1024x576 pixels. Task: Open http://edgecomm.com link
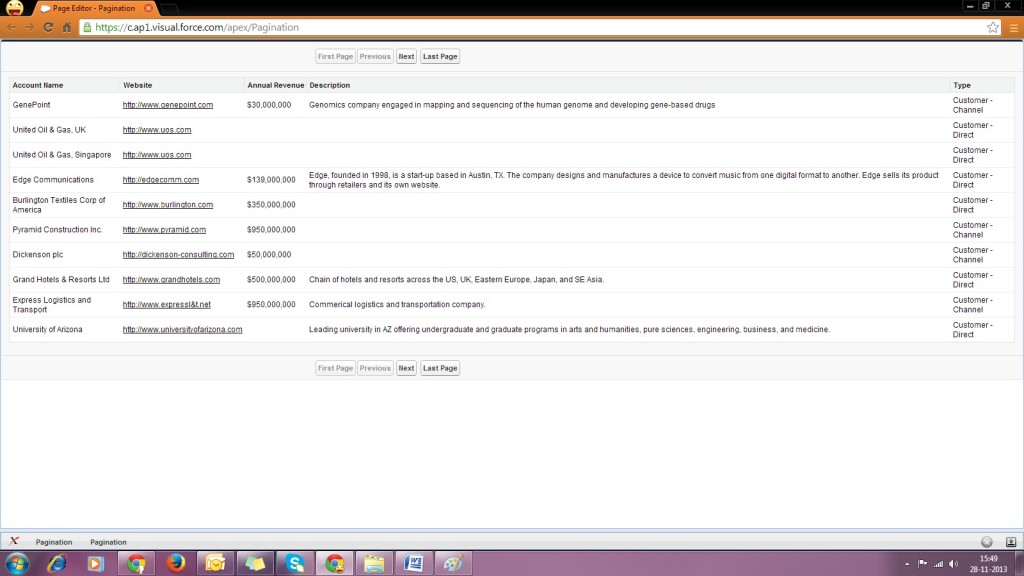(161, 180)
